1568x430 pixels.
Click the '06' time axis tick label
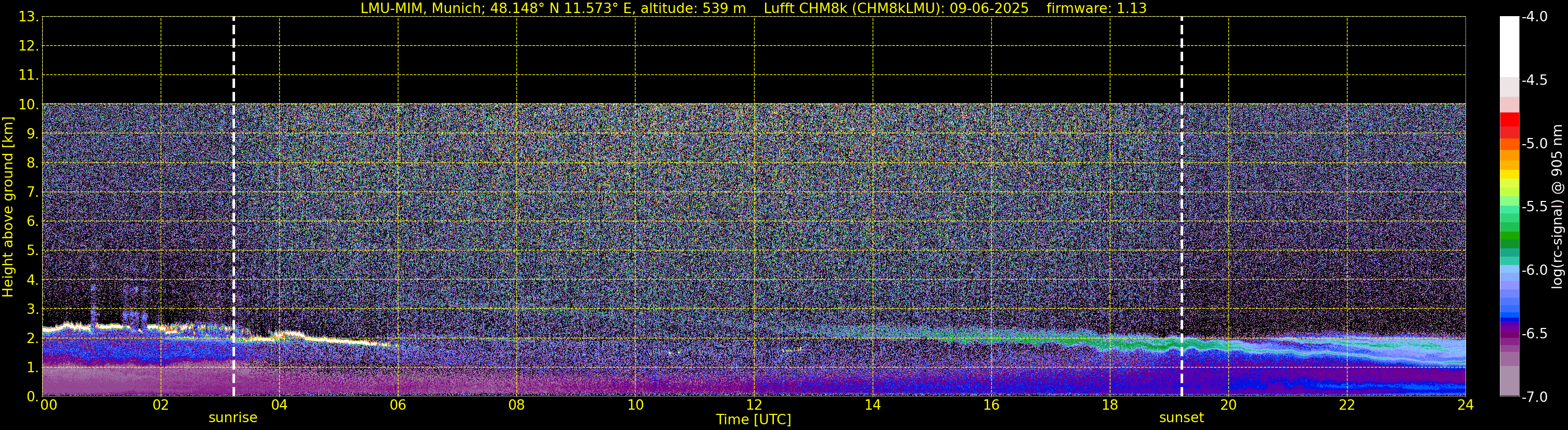click(398, 405)
